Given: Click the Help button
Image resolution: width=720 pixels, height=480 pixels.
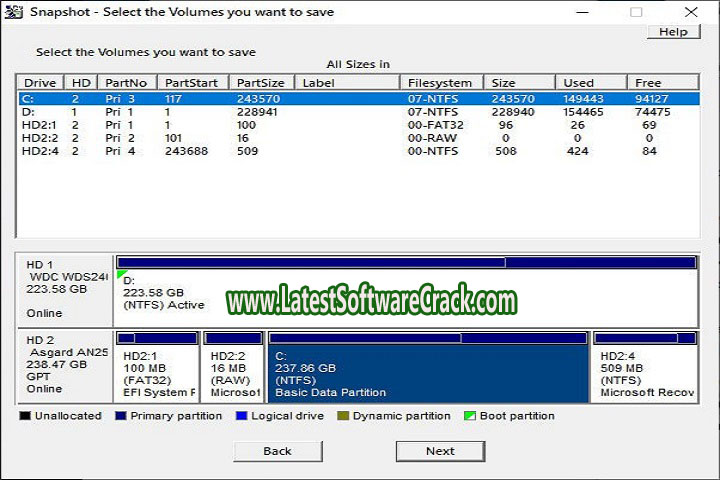Looking at the screenshot, I should (673, 32).
